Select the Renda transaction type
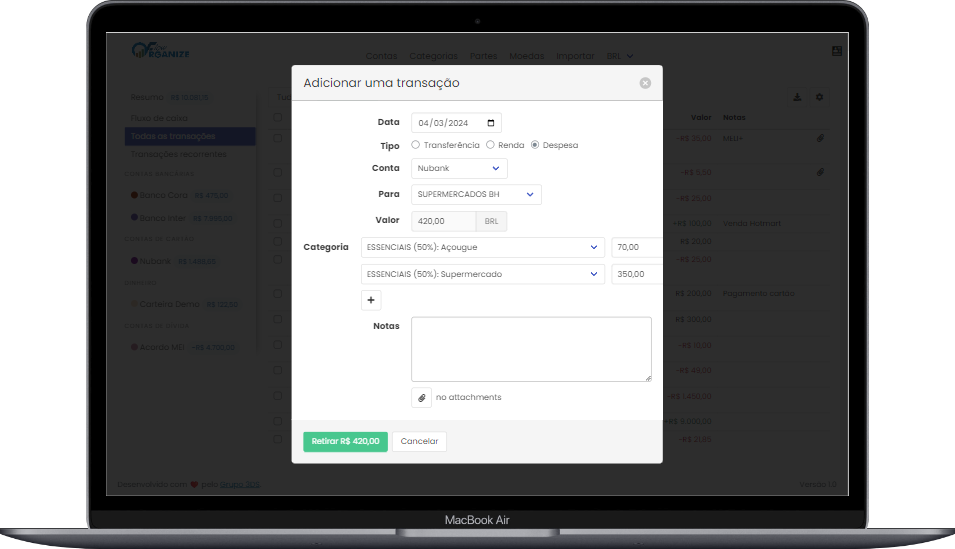Screen dimensions: 955x549 (490, 145)
